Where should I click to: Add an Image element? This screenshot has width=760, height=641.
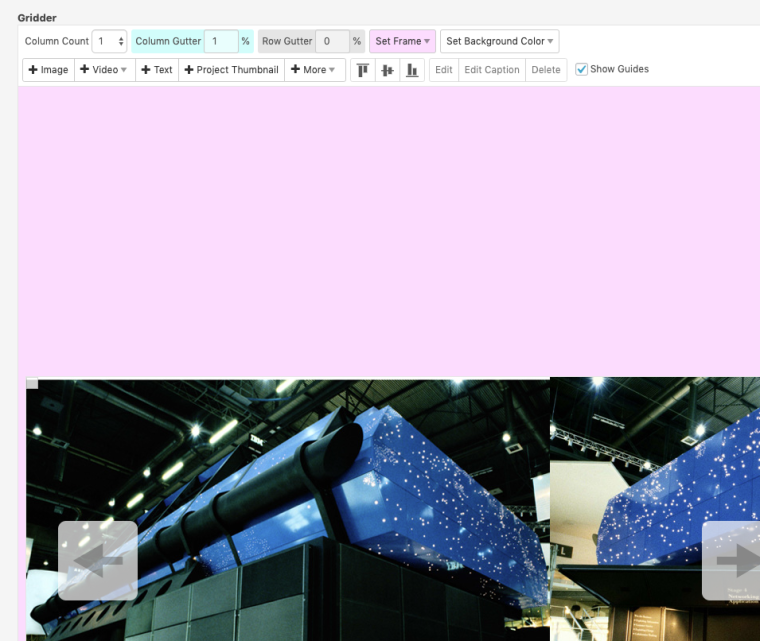pos(48,70)
